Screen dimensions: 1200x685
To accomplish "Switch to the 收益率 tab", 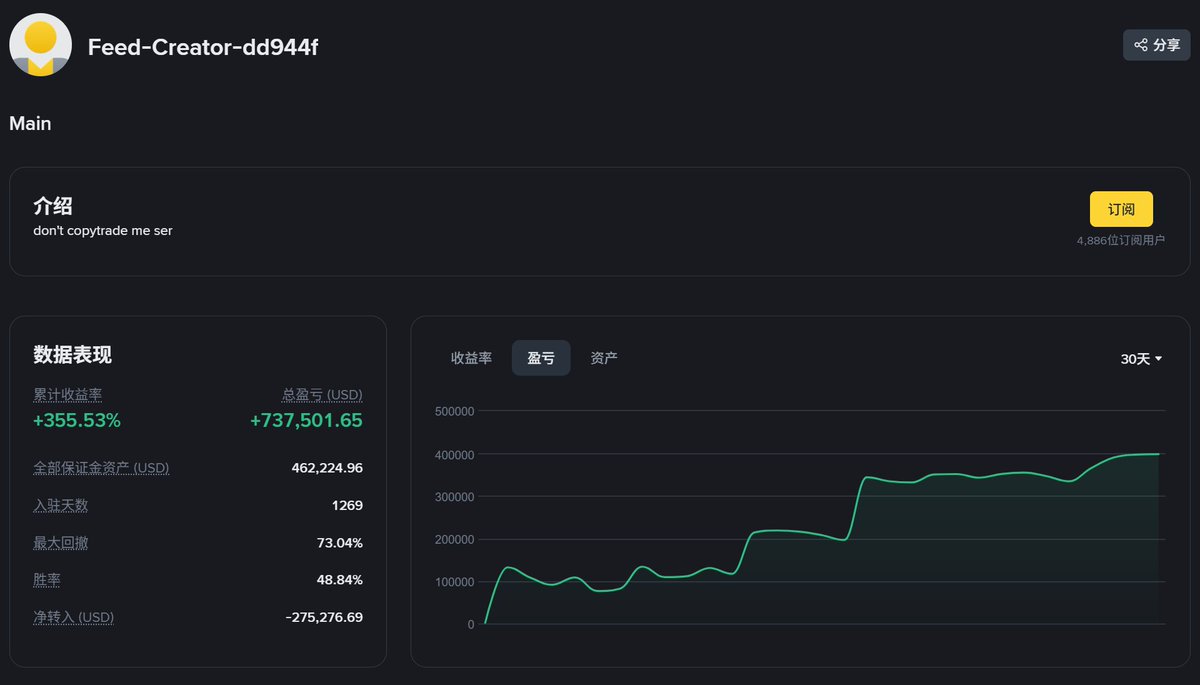I will point(471,358).
